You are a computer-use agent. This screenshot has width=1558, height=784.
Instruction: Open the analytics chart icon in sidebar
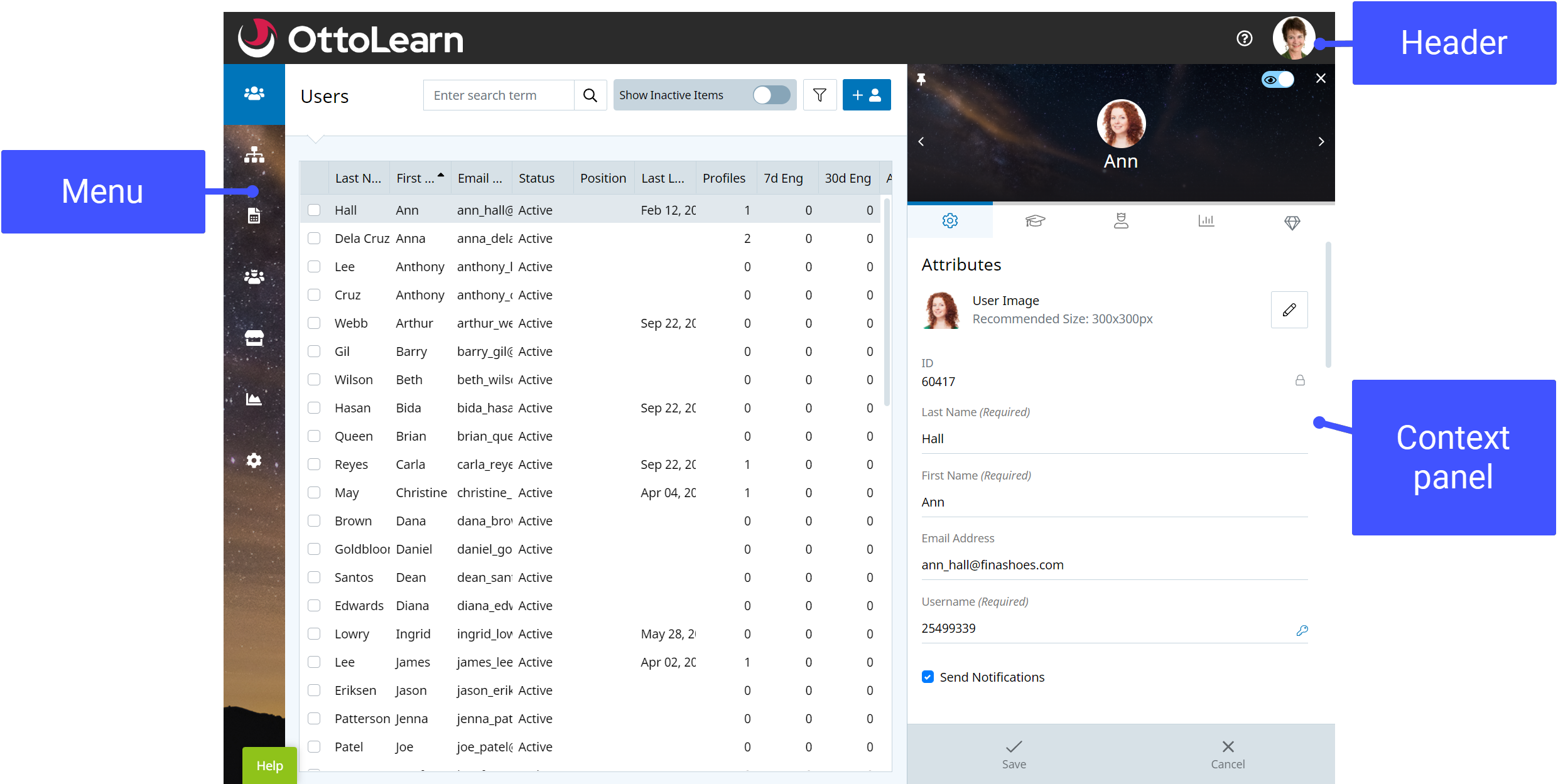(254, 399)
